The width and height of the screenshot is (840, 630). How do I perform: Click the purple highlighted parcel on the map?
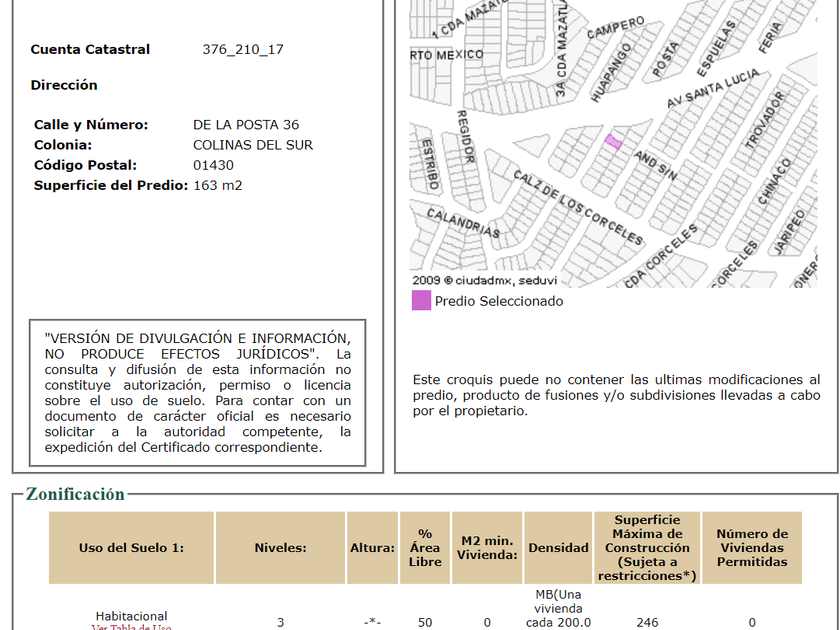613,142
